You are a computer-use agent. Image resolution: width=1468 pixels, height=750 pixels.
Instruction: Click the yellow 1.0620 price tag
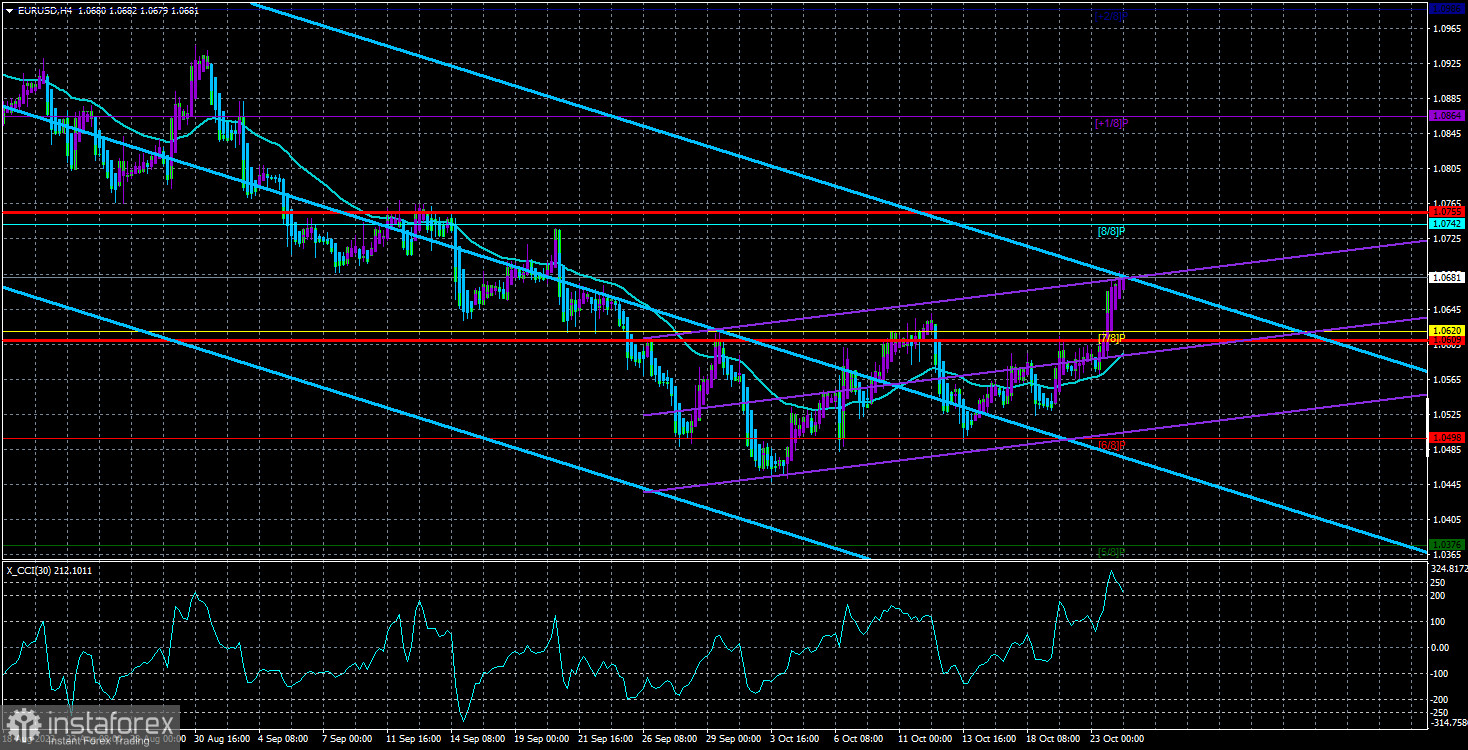tap(1447, 330)
